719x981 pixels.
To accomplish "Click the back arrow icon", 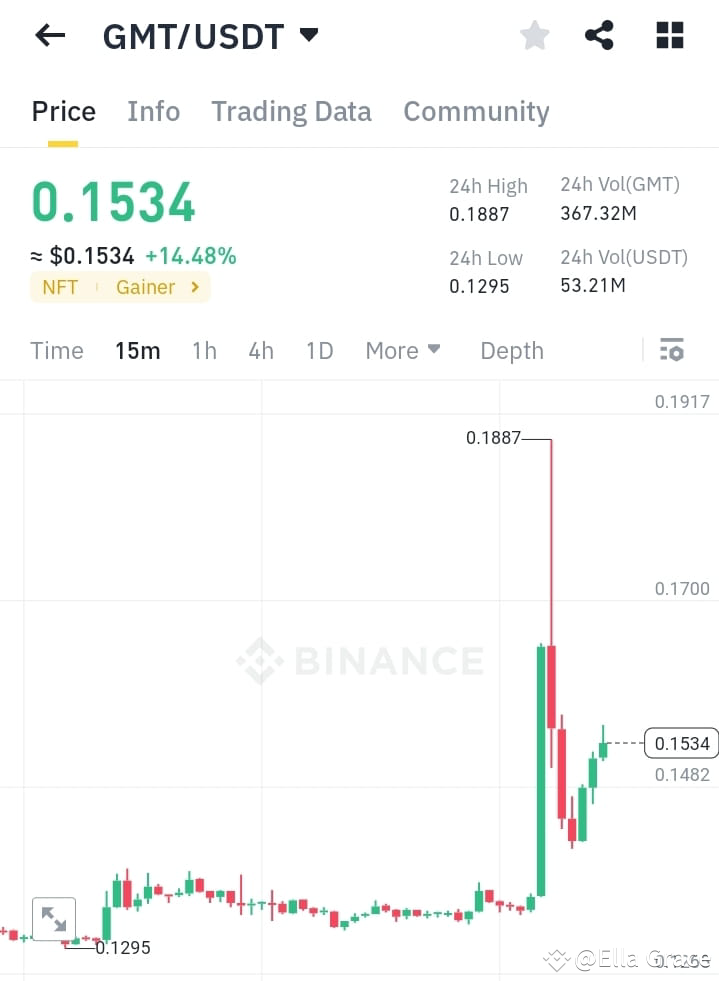I will pos(49,35).
